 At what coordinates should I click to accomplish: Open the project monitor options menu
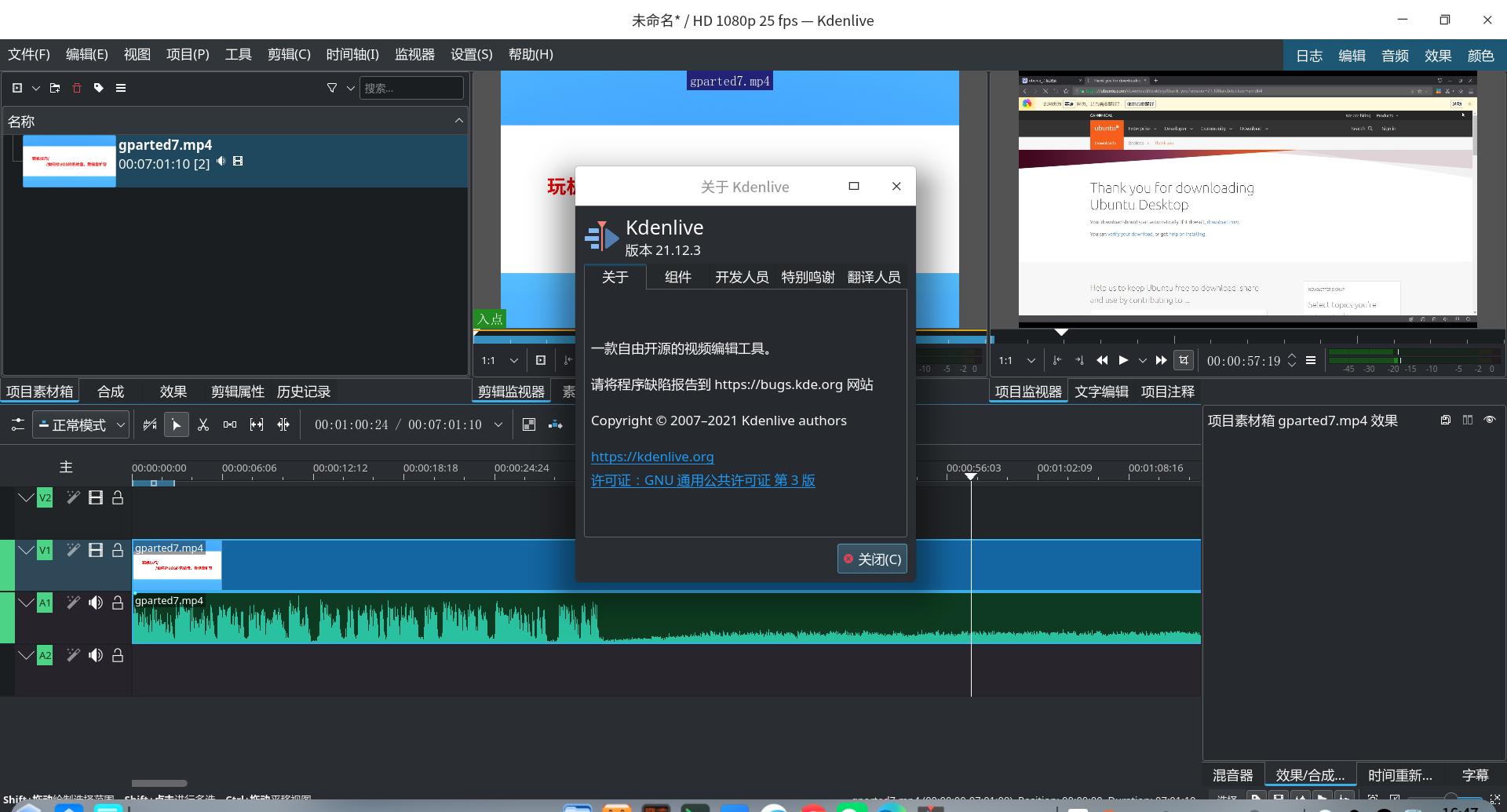point(1310,360)
